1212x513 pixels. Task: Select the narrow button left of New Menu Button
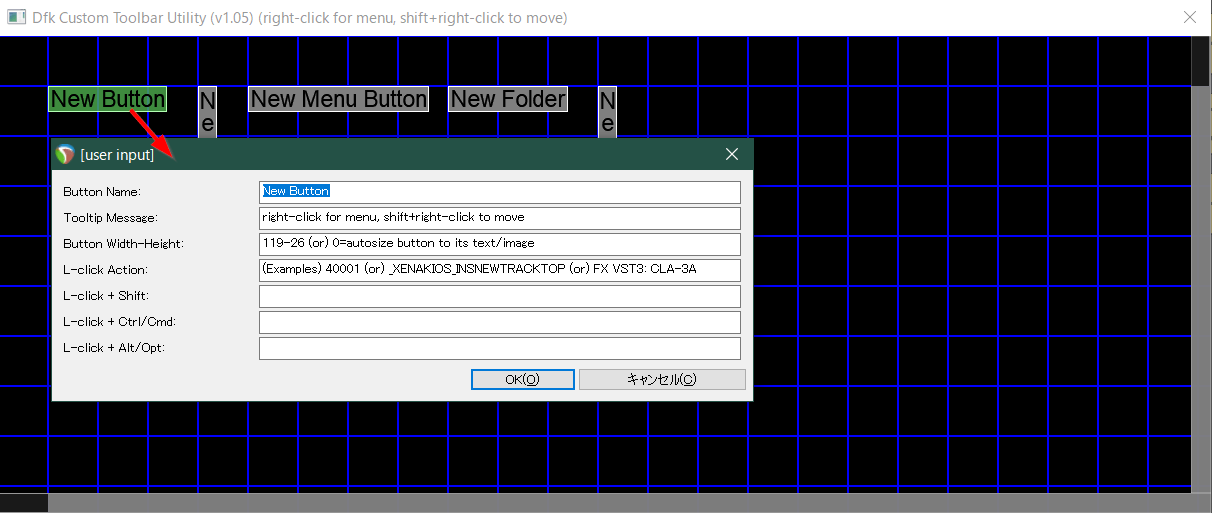(x=207, y=111)
